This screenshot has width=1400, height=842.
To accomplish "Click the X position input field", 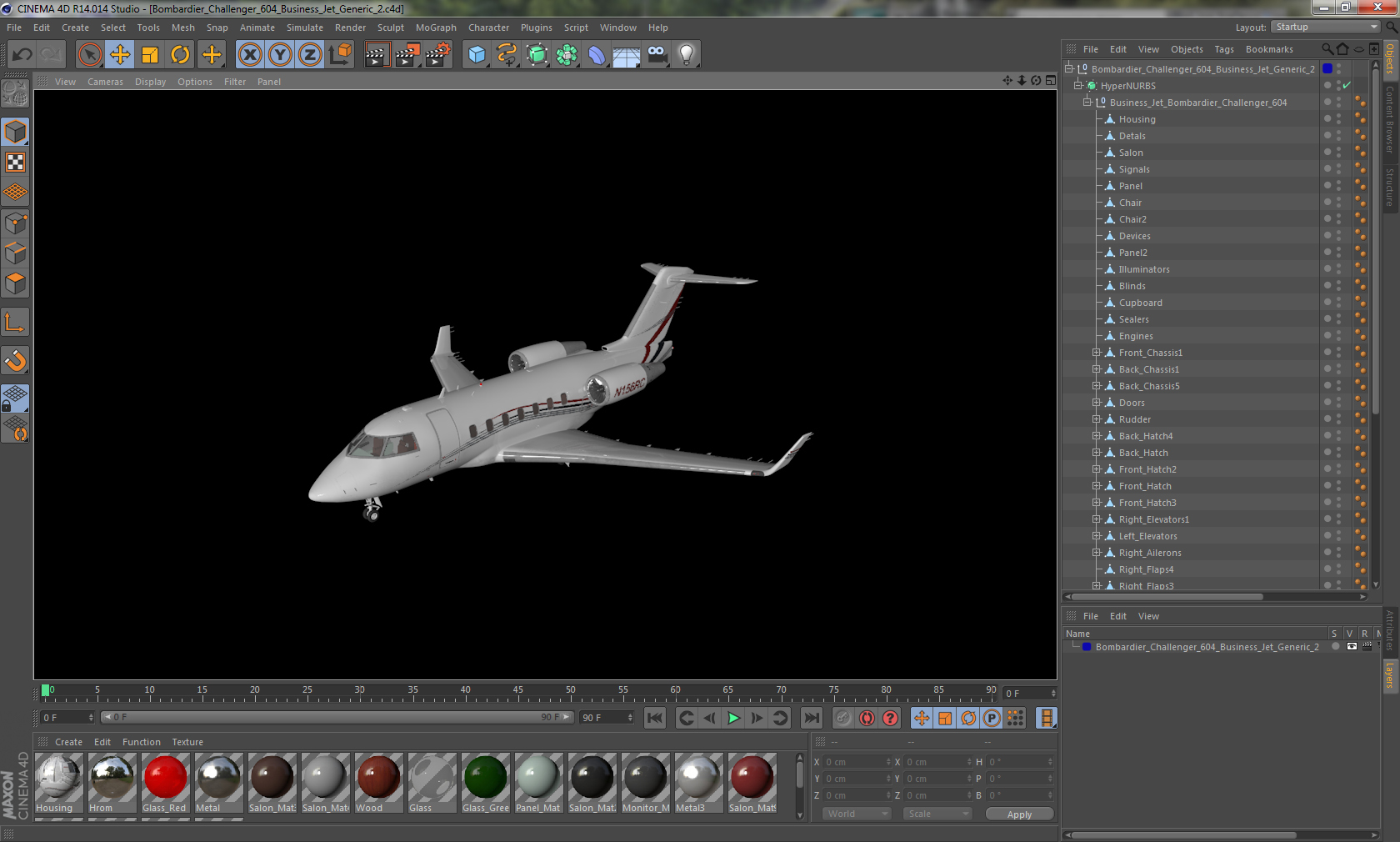I will coord(857,762).
